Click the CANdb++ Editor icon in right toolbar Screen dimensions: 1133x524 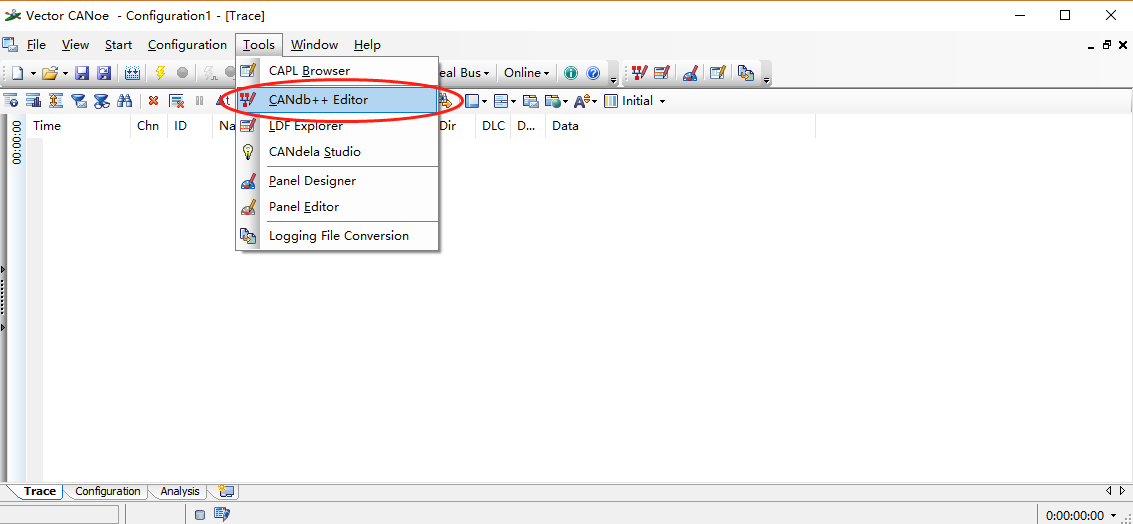coord(639,73)
